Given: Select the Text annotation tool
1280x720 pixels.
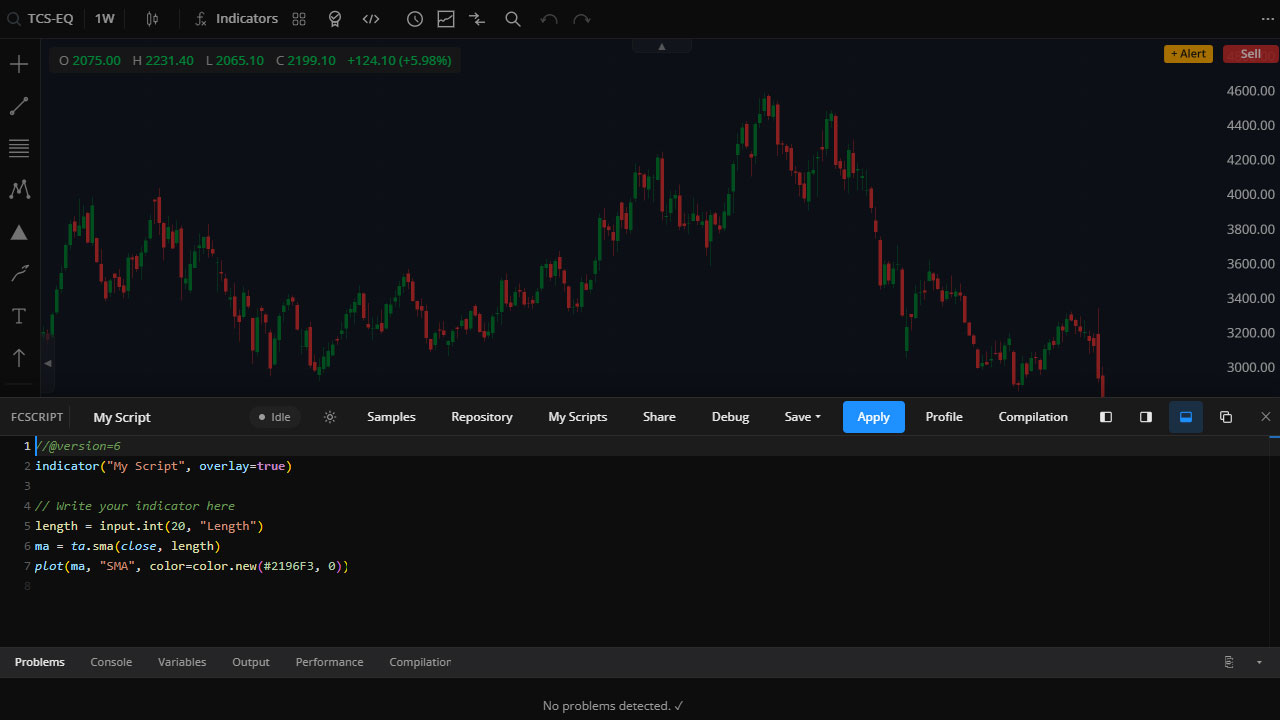Looking at the screenshot, I should point(19,316).
